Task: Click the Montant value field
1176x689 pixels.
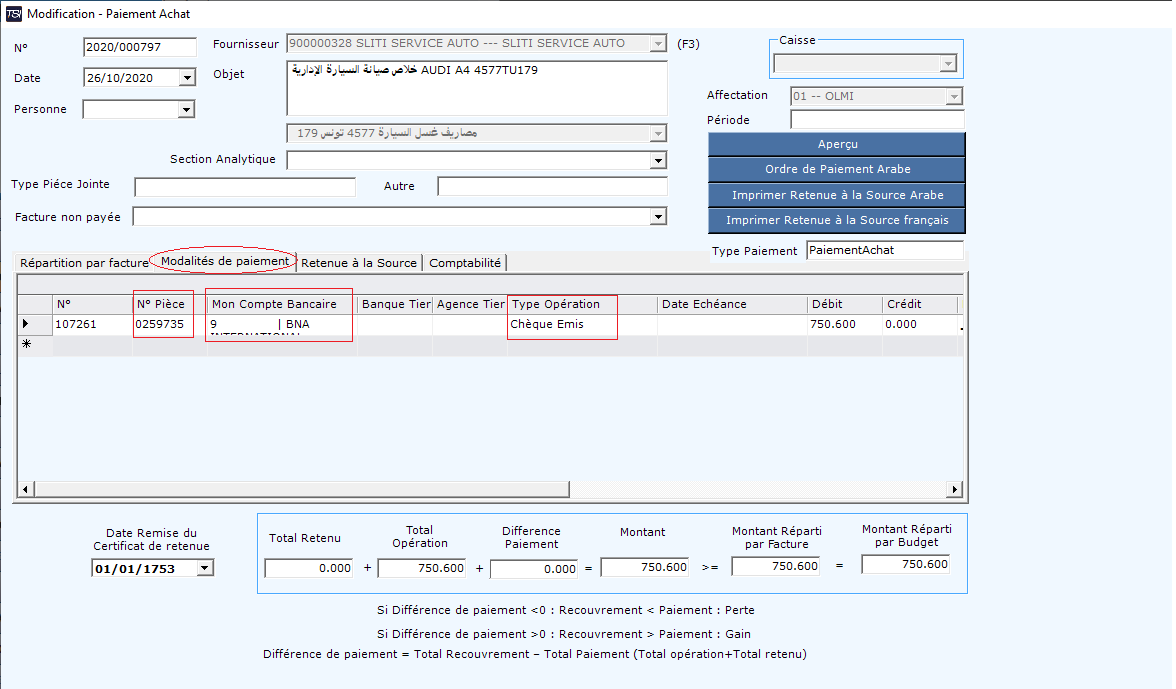Action: click(645, 568)
